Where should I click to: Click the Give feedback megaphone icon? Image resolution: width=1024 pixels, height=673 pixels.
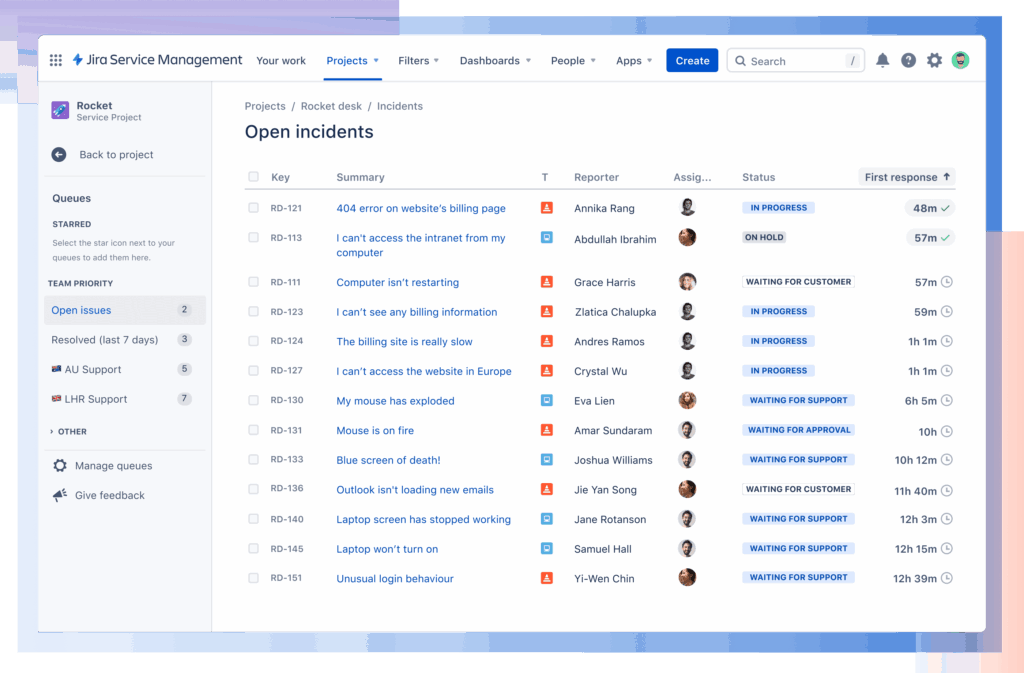(60, 495)
